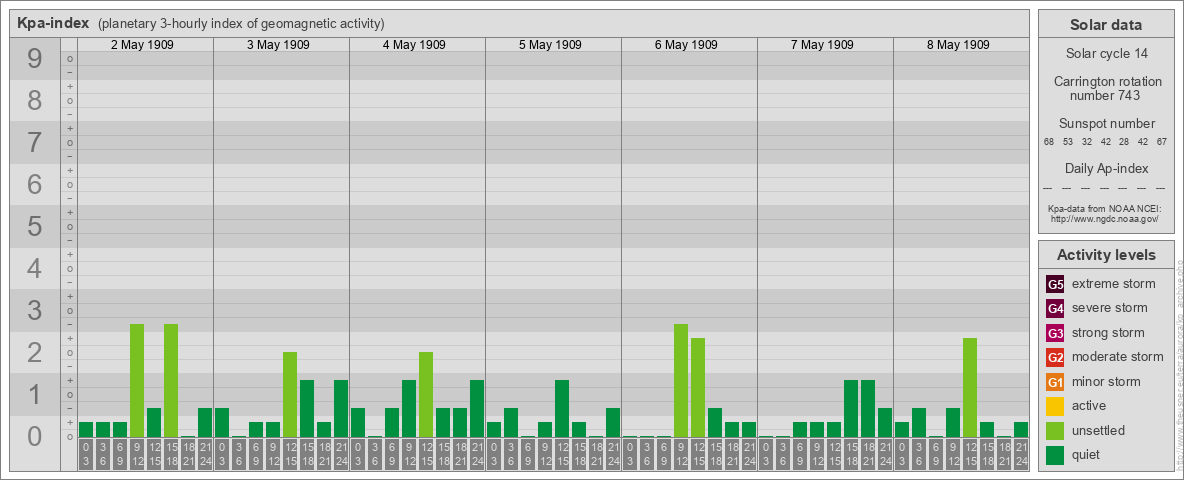1184x480 pixels.
Task: Click the 6–9 time label under 7 May
Action: 800,455
